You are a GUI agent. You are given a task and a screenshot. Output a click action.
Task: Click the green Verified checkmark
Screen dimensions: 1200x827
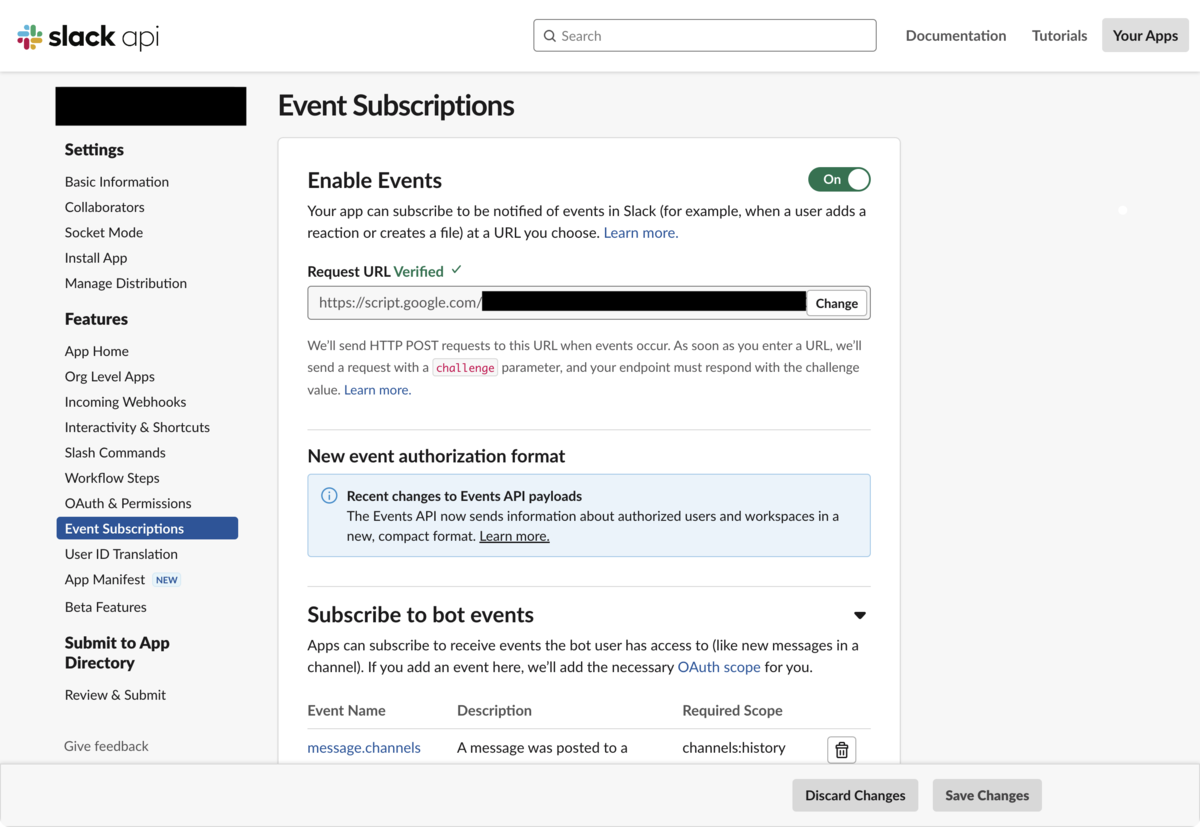coord(457,270)
